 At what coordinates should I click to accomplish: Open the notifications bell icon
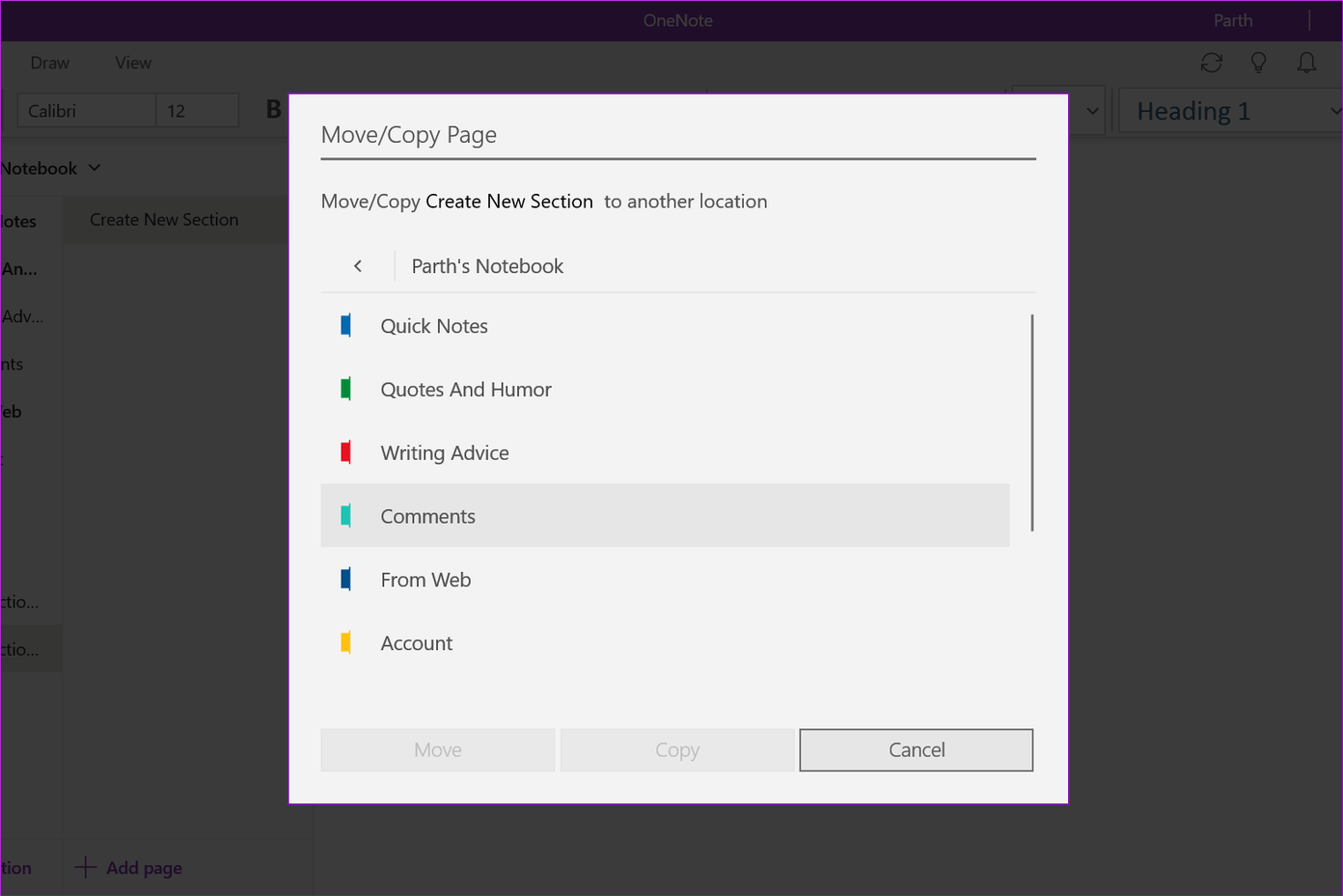[1306, 63]
